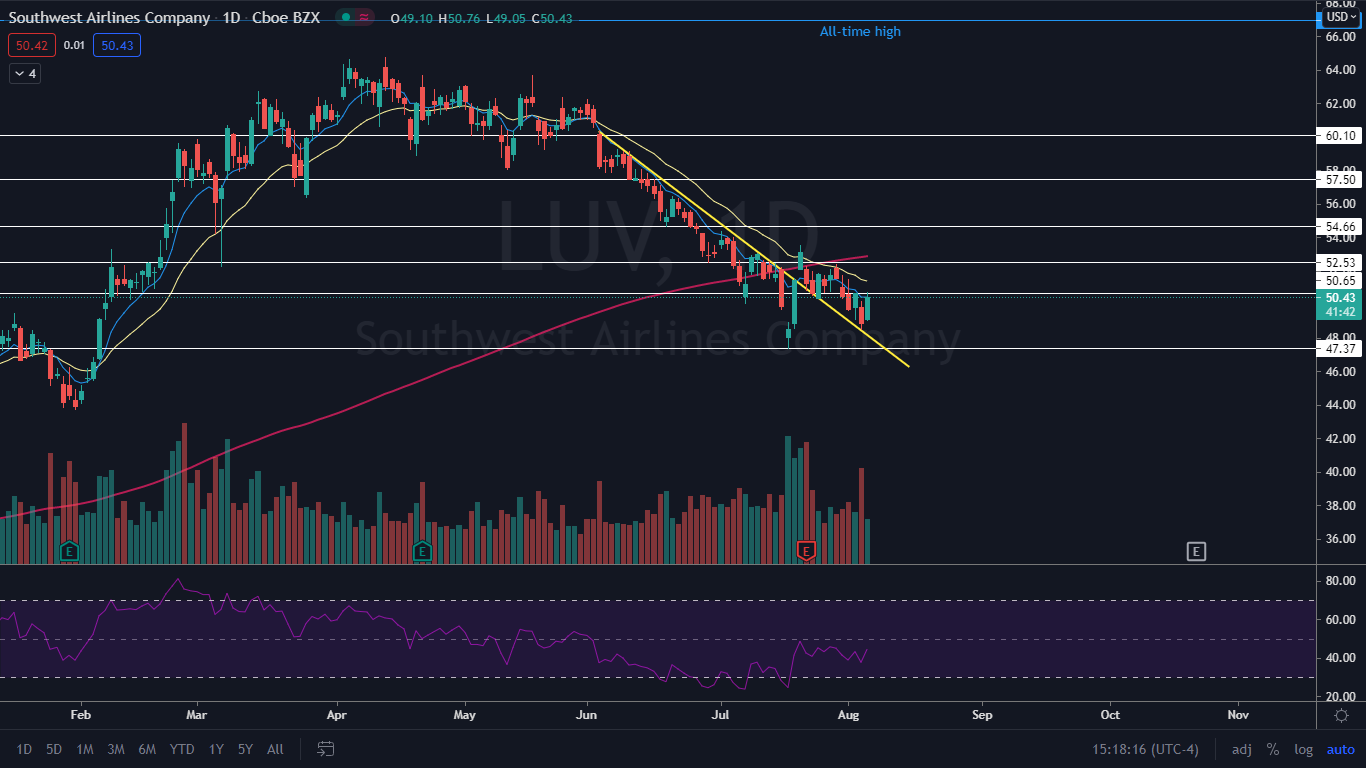This screenshot has width=1366, height=768.
Task: Select the 1M time range
Action: pos(85,749)
